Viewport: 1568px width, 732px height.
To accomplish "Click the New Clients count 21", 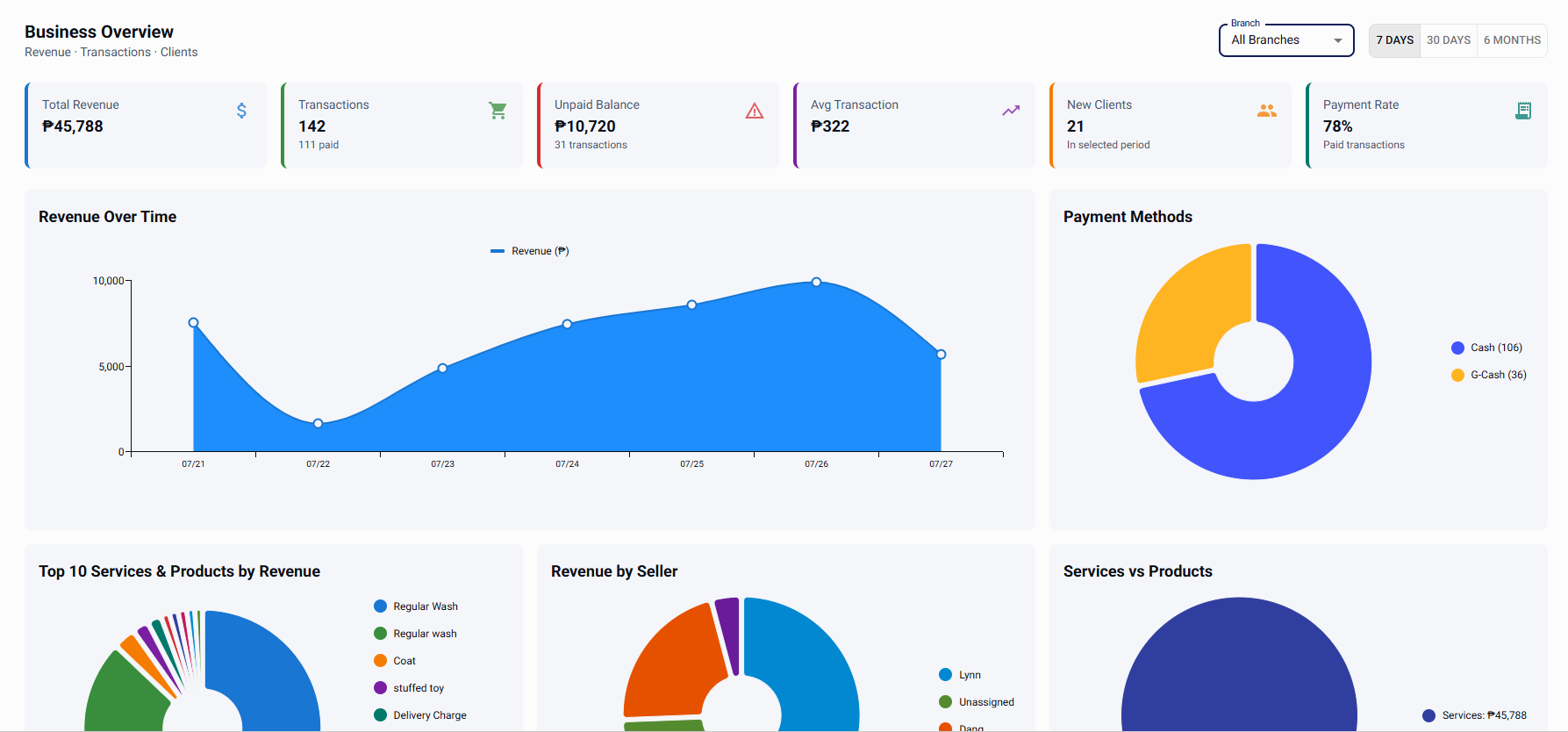I will tap(1076, 126).
